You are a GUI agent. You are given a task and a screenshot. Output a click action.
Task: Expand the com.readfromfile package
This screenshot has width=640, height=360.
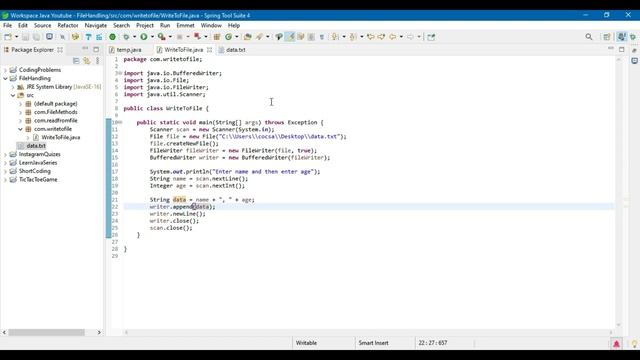coord(20,121)
